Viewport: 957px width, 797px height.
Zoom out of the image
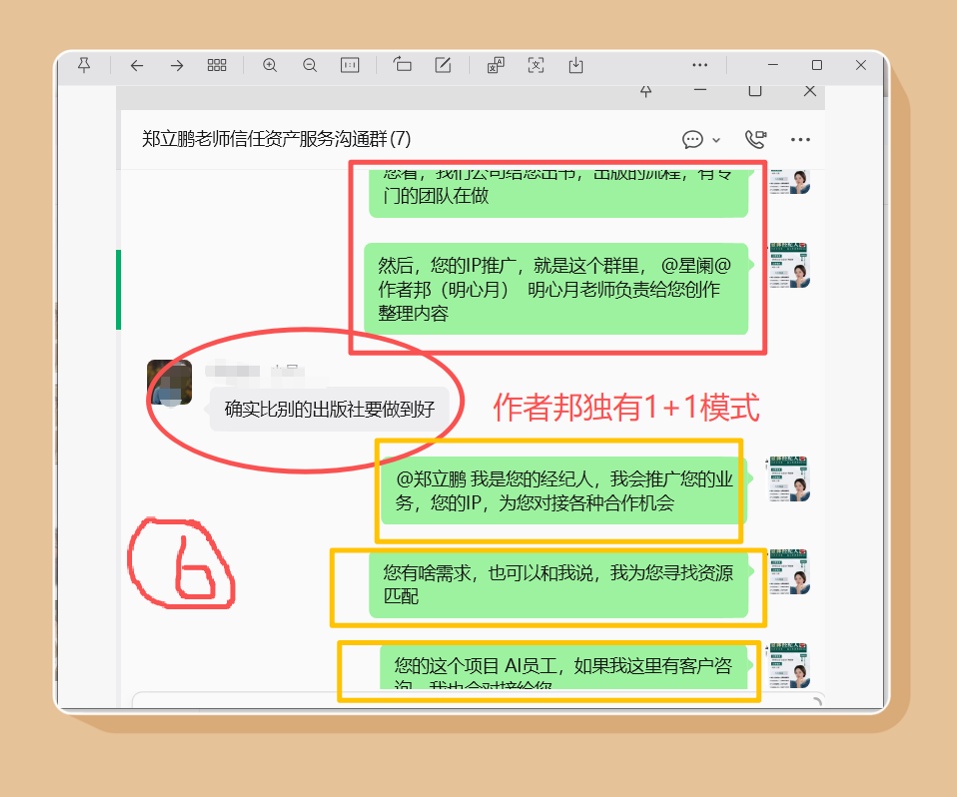tap(310, 65)
